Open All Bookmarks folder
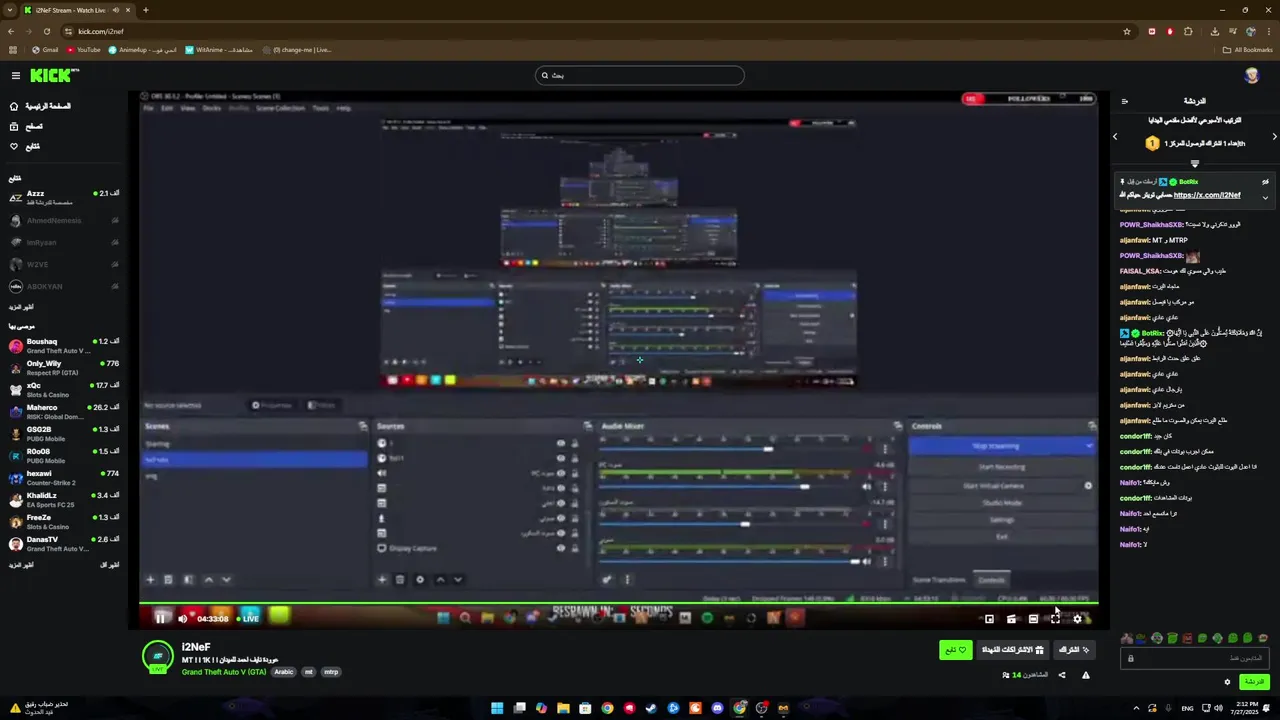 click(x=1248, y=49)
